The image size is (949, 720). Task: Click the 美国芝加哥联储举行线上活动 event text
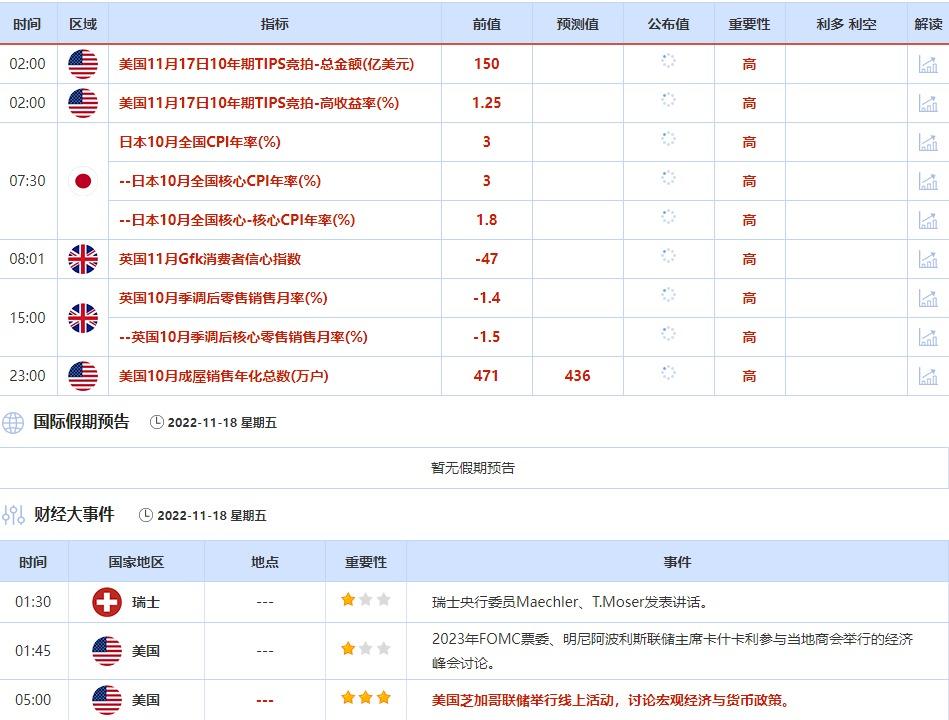(610, 700)
